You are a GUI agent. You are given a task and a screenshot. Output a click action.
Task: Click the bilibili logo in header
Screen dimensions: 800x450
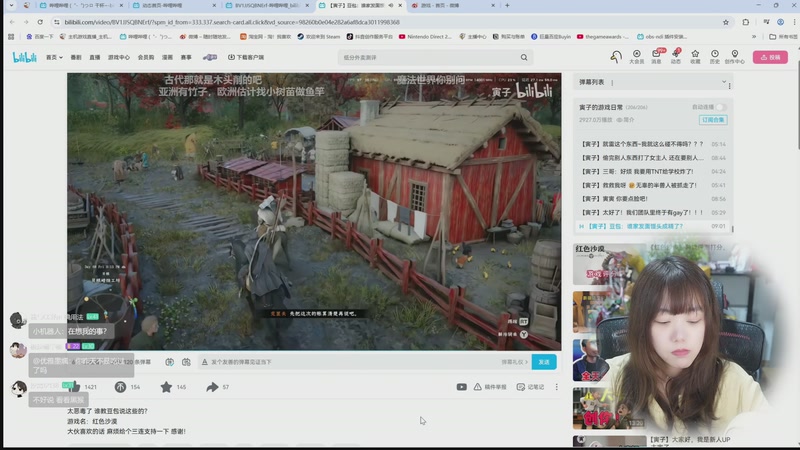pos(24,57)
